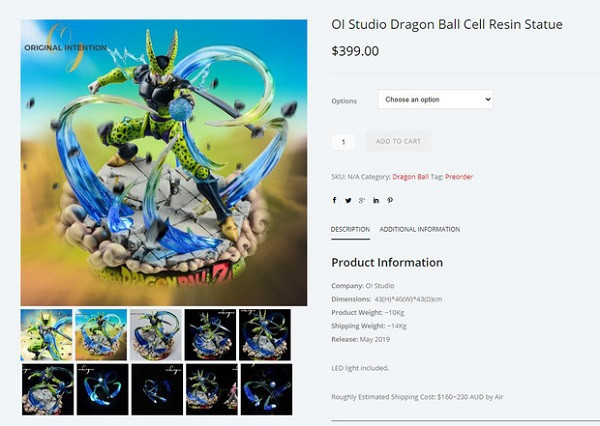Share product on Facebook icon

[334, 200]
